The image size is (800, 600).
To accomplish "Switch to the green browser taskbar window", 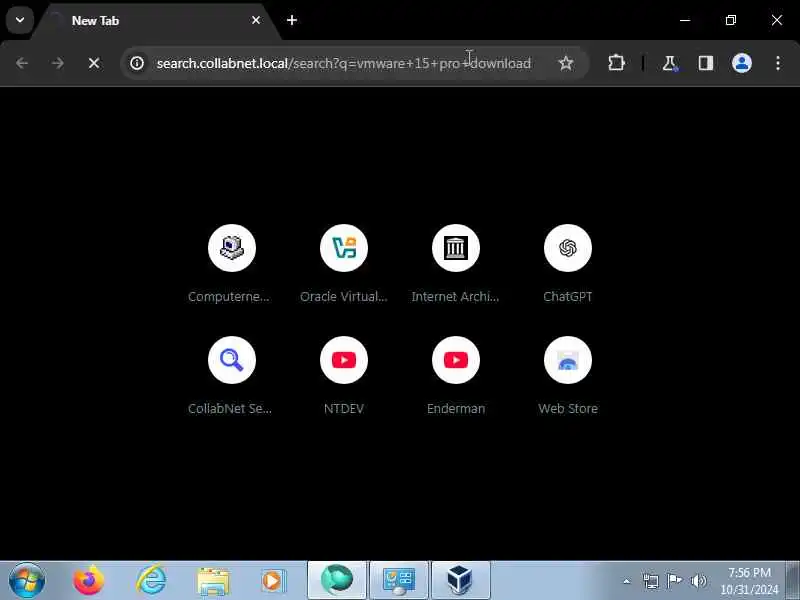I will coord(337,581).
